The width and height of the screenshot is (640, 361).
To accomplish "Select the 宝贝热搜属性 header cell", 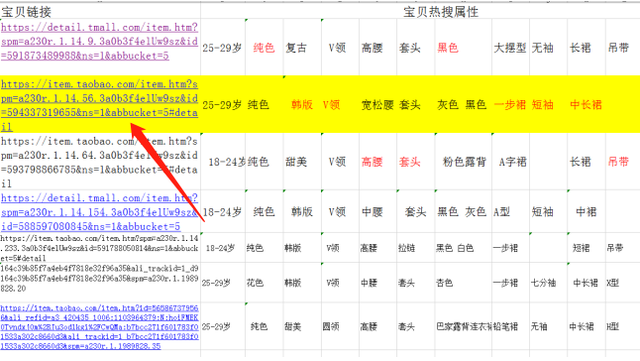I will (440, 12).
